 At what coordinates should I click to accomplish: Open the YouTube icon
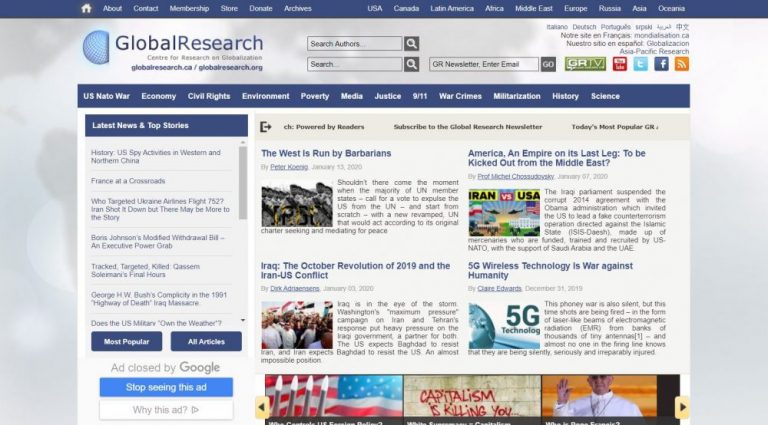coord(619,64)
